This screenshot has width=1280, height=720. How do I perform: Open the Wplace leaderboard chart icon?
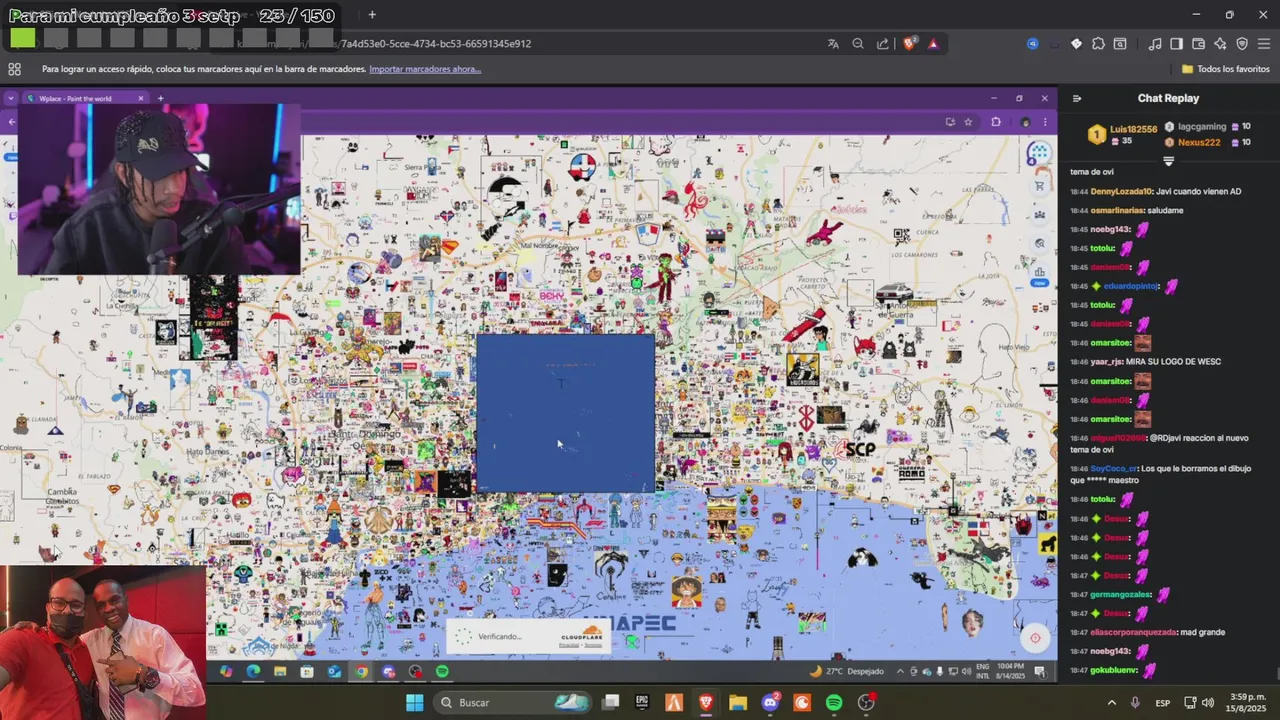1040,272
